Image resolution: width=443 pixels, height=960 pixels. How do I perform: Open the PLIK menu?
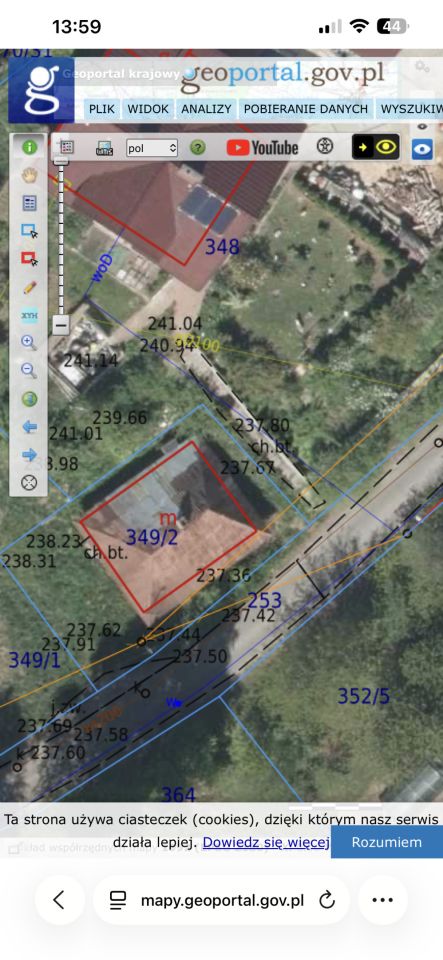(x=102, y=110)
